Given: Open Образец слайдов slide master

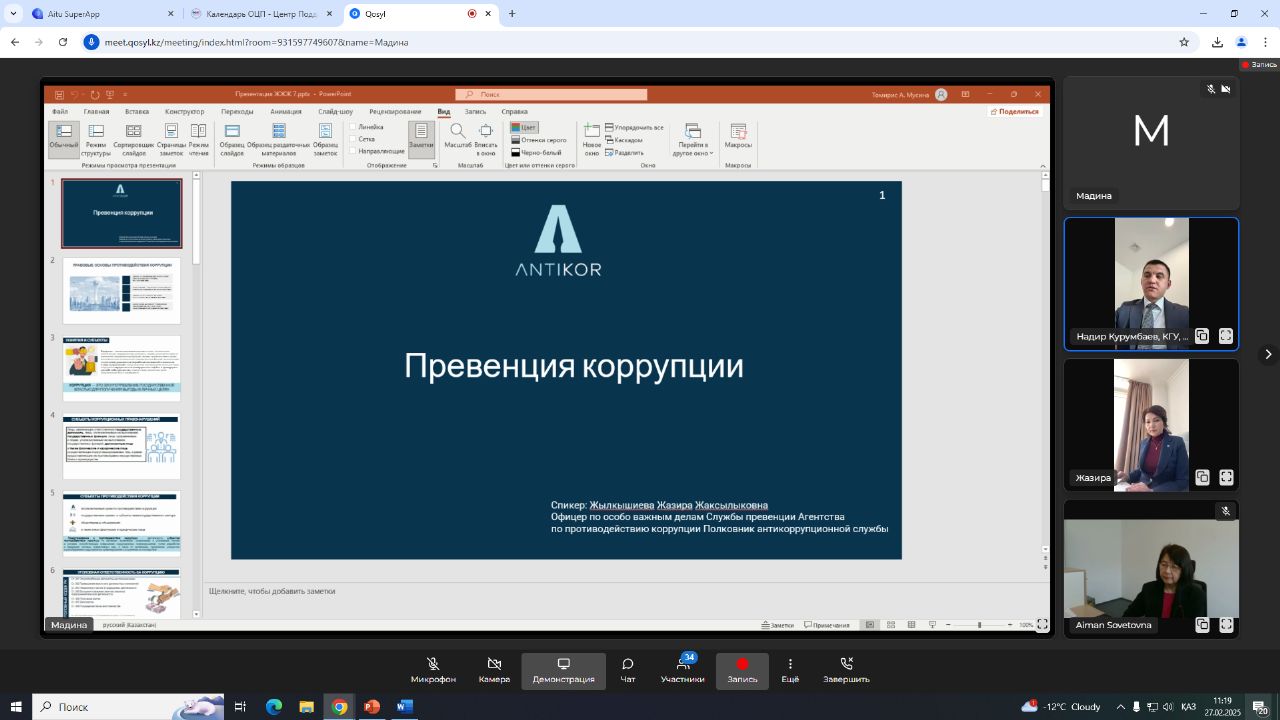Looking at the screenshot, I should [232, 140].
